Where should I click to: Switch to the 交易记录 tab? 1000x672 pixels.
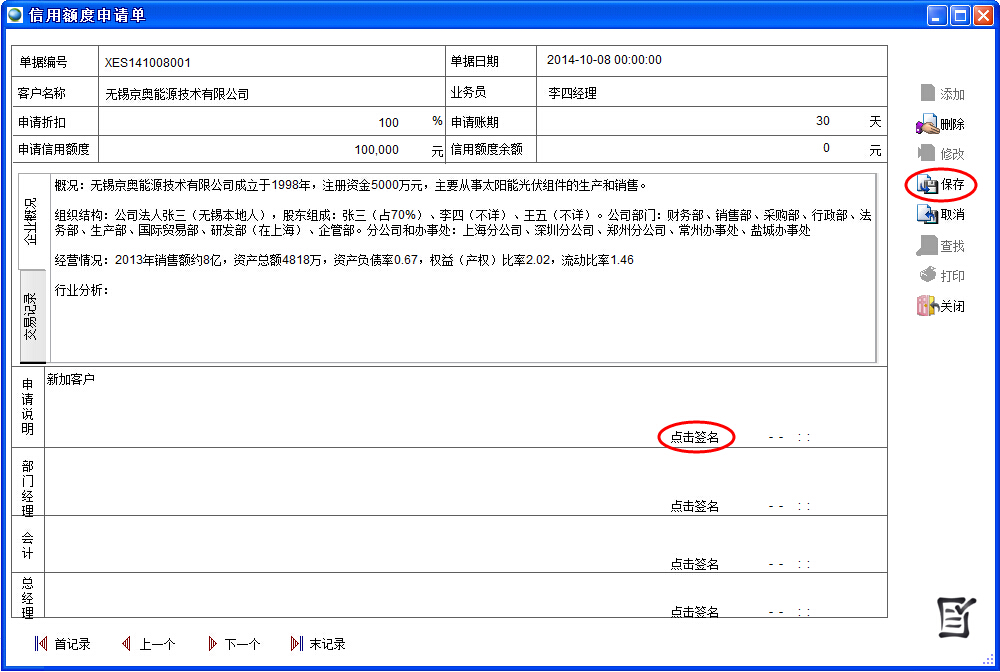point(33,315)
